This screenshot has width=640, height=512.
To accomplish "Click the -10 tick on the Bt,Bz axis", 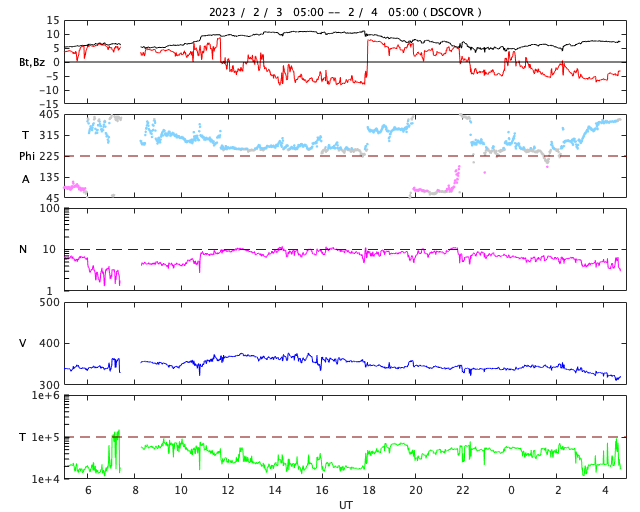I will coord(49,90).
